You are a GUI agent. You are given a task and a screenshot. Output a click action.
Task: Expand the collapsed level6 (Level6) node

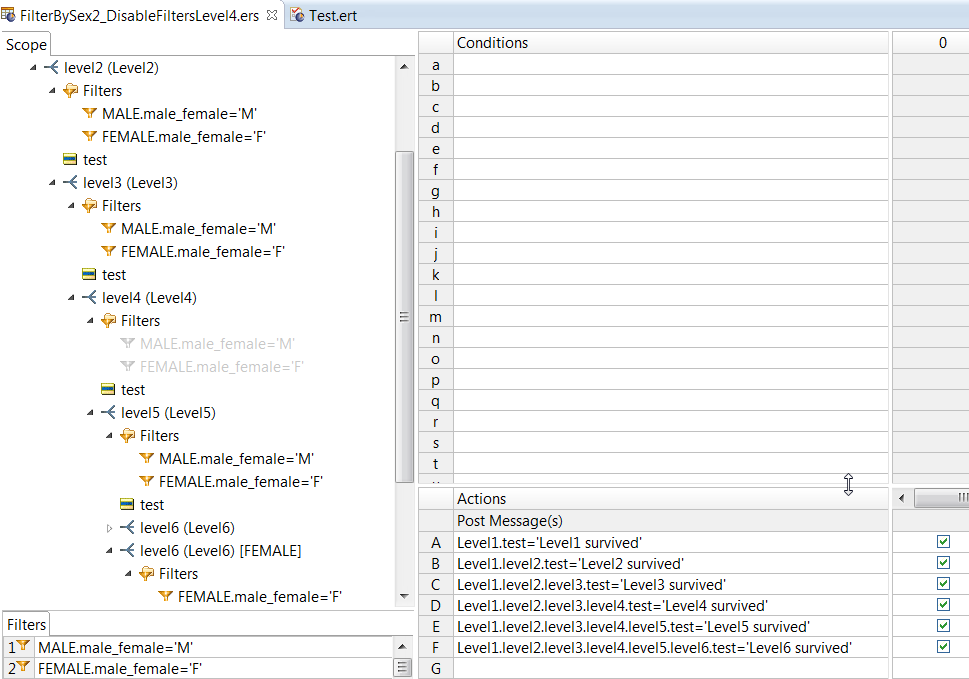pos(109,528)
